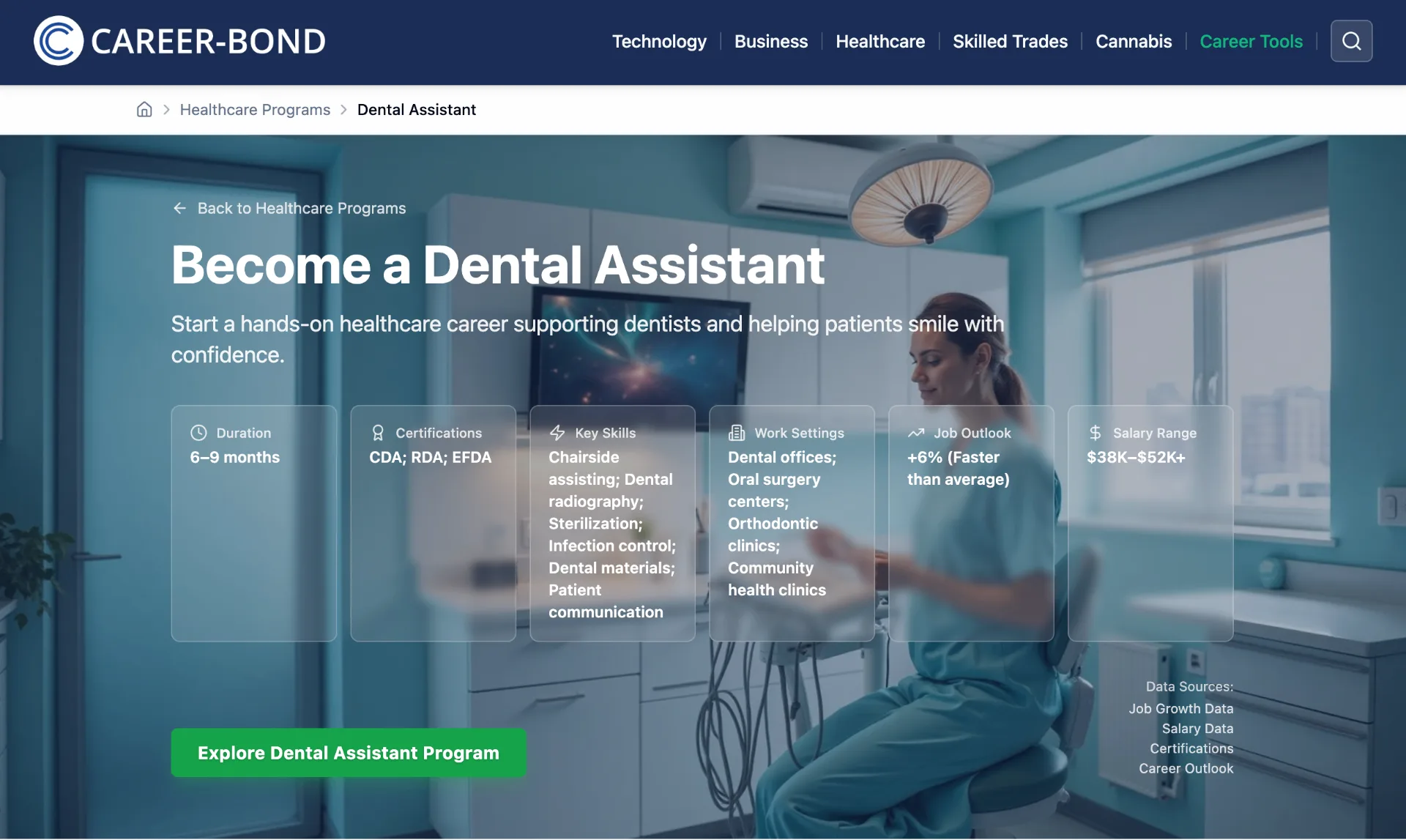Click the Key Skills list text
Screen dimensions: 1406x840
pyautogui.click(x=612, y=535)
